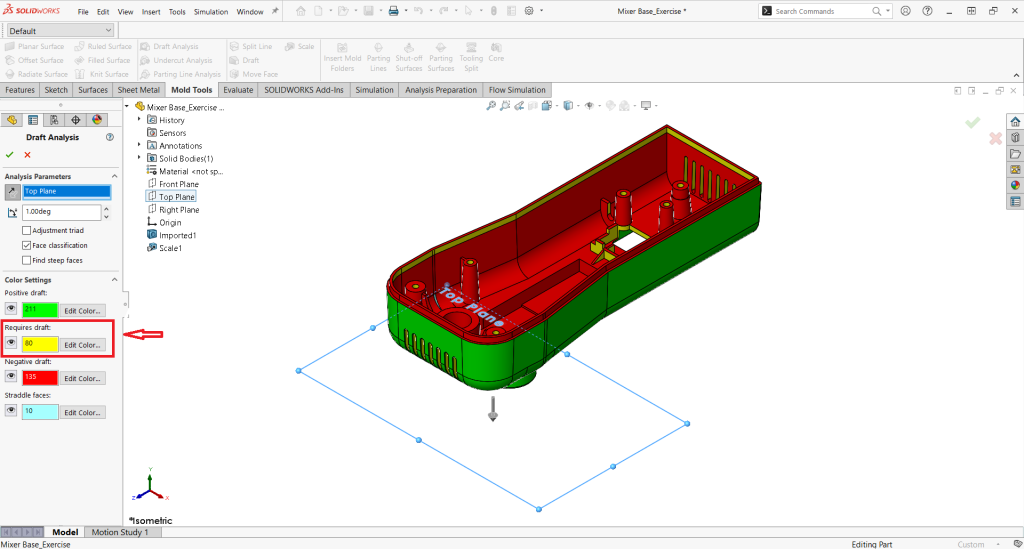This screenshot has height=549, width=1024.
Task: Click Edit Color for Requires draft
Action: [x=83, y=345]
